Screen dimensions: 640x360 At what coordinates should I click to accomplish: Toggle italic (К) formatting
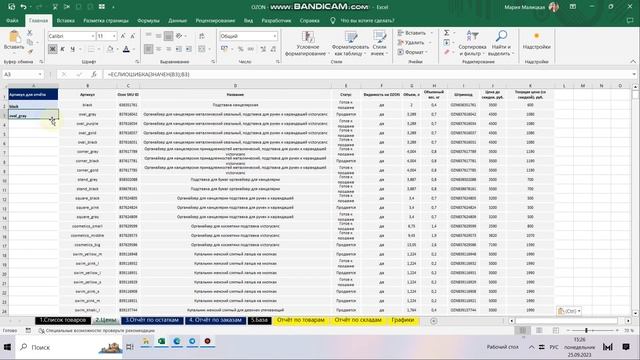pyautogui.click(x=62, y=49)
